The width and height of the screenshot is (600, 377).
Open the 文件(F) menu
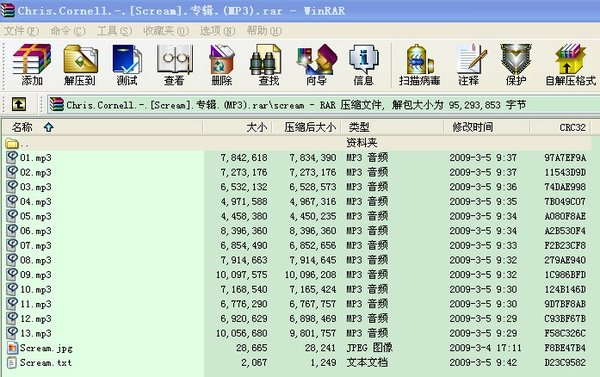21,31
